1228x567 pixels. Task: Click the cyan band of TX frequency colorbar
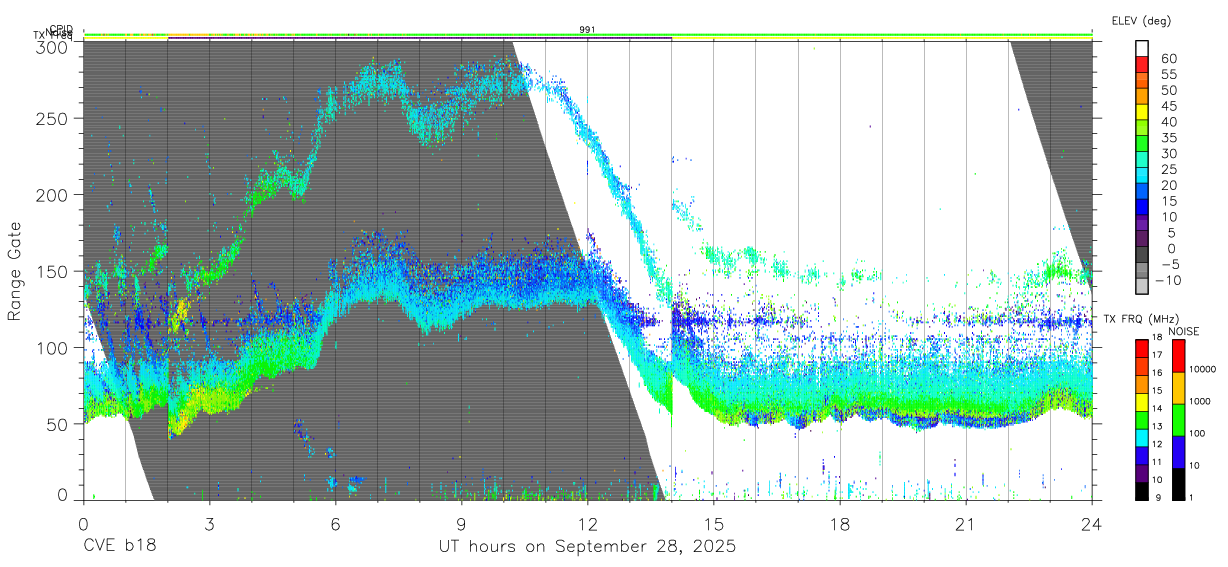(1141, 437)
